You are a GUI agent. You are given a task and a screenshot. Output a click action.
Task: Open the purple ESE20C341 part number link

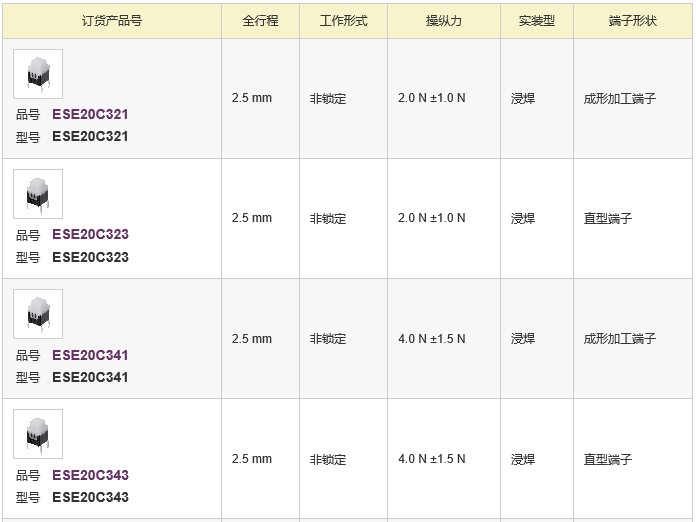[x=90, y=355]
